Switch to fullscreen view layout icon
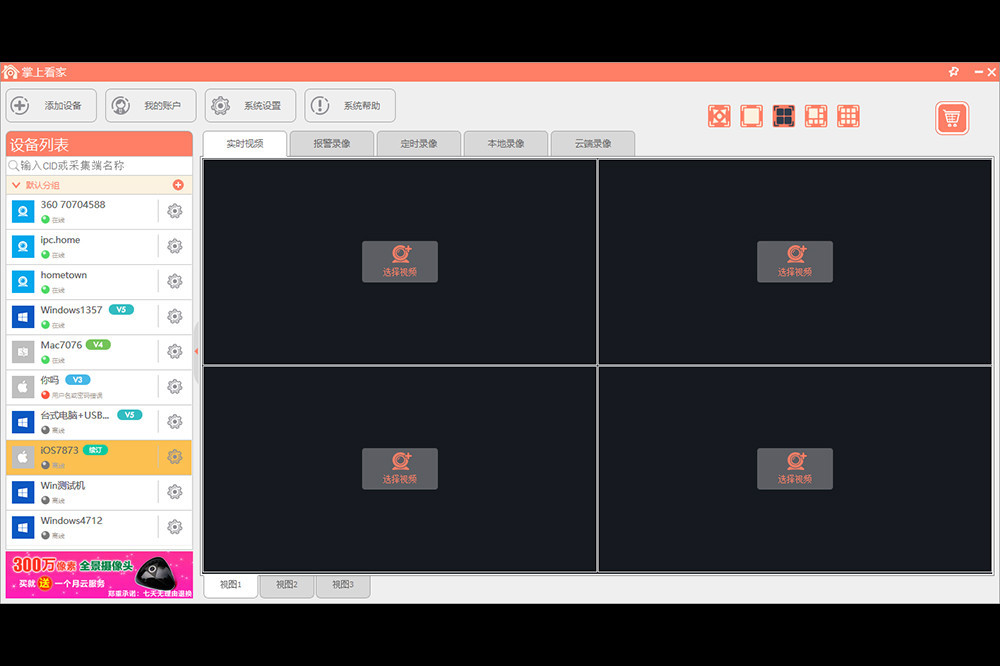 719,116
